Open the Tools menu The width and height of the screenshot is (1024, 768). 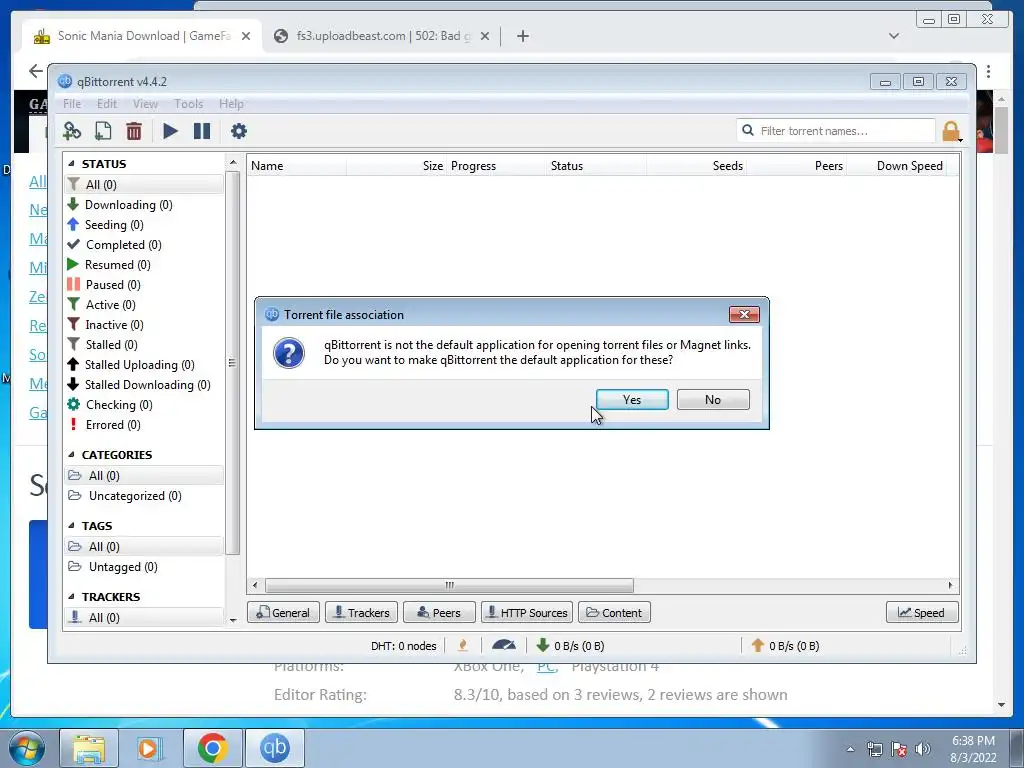[188, 104]
